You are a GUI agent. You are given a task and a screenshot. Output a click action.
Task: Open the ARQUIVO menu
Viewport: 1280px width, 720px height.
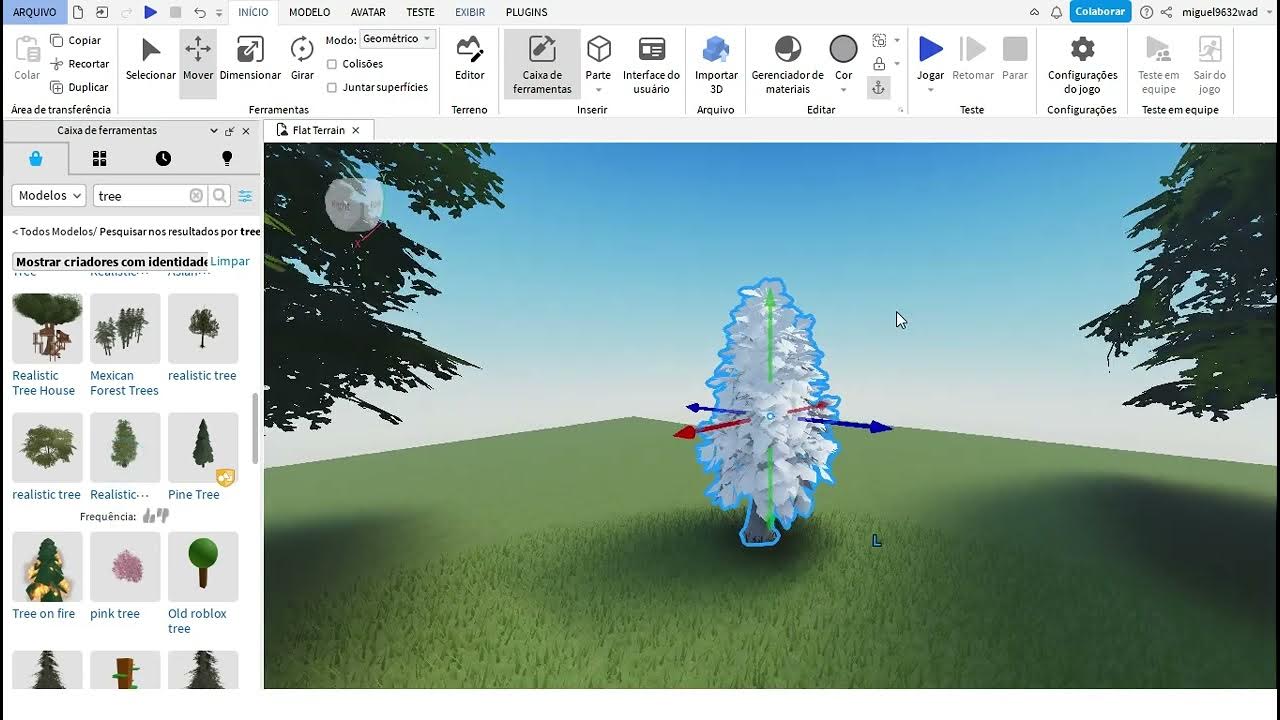34,12
